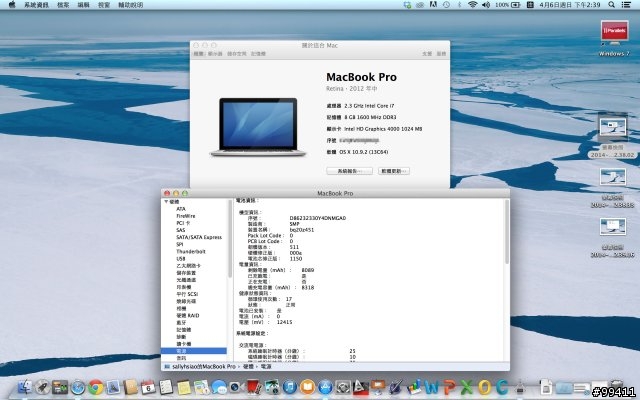Click the System Report button
Screen dimensions: 640x400
(349, 171)
